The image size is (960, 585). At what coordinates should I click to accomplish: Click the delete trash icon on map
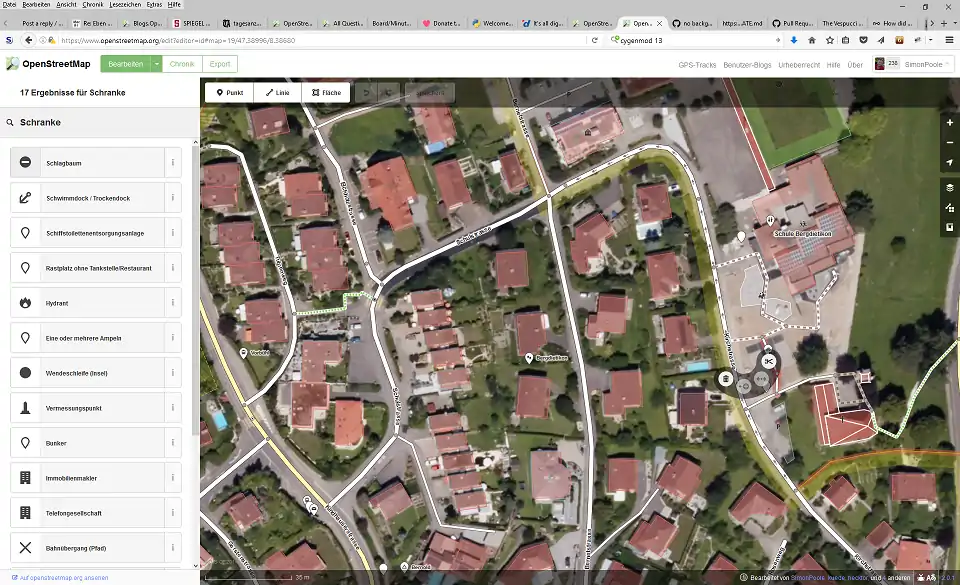pyautogui.click(x=725, y=379)
